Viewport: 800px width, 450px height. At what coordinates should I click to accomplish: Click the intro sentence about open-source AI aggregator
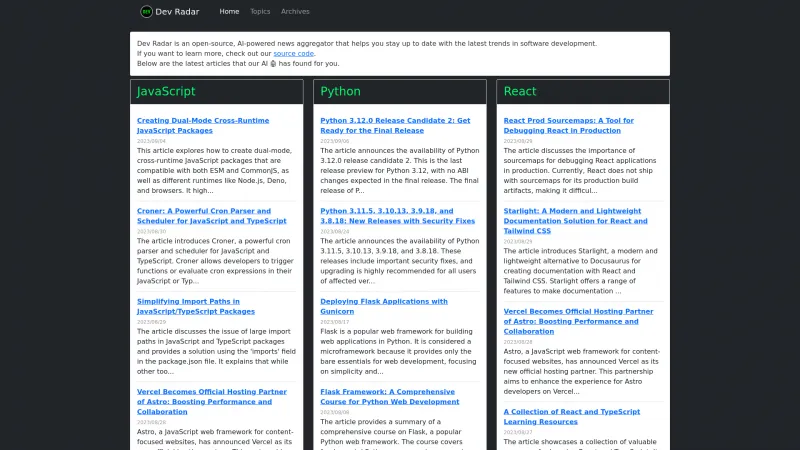coord(367,43)
